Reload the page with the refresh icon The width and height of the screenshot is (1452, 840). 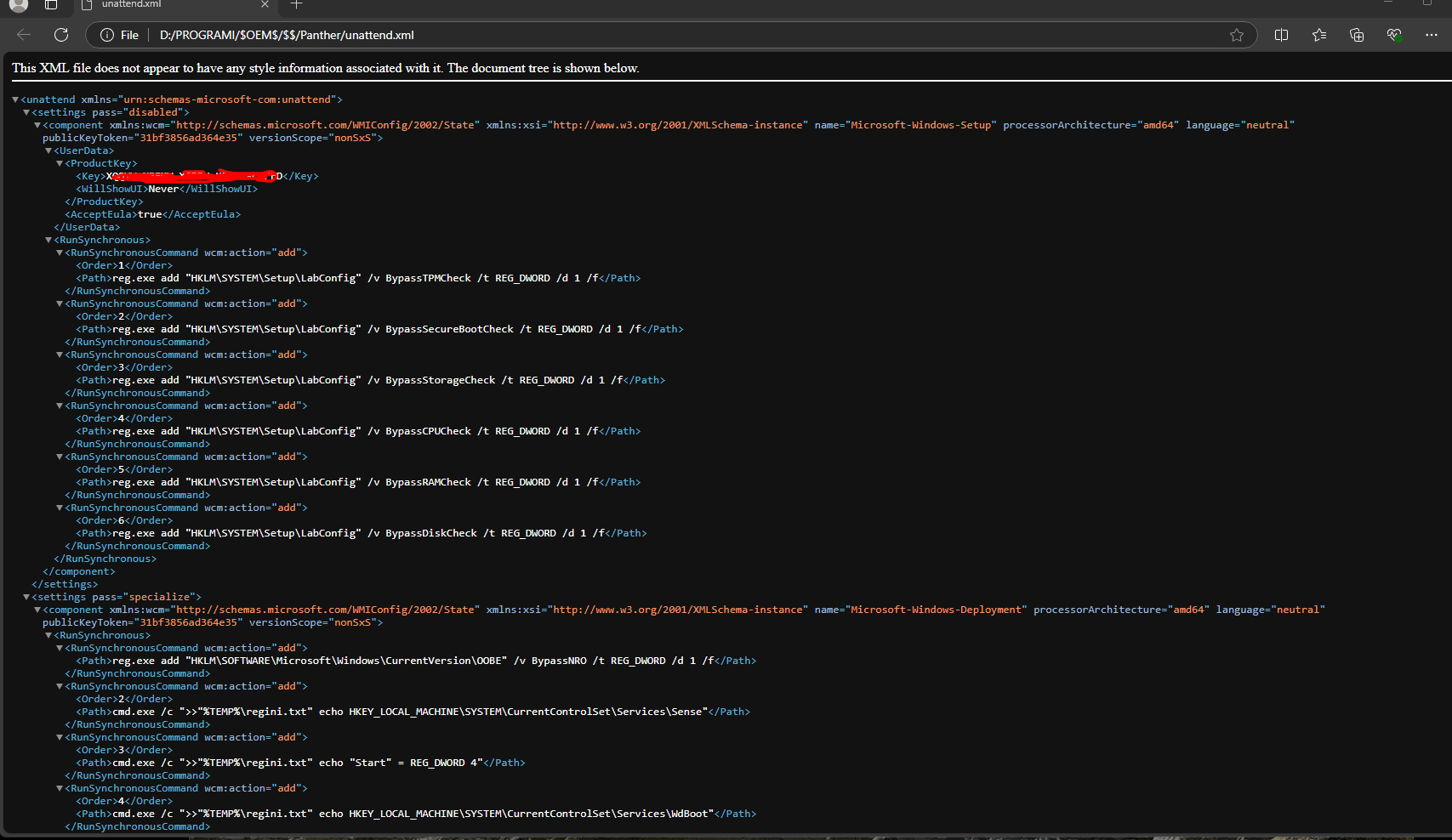tap(61, 35)
